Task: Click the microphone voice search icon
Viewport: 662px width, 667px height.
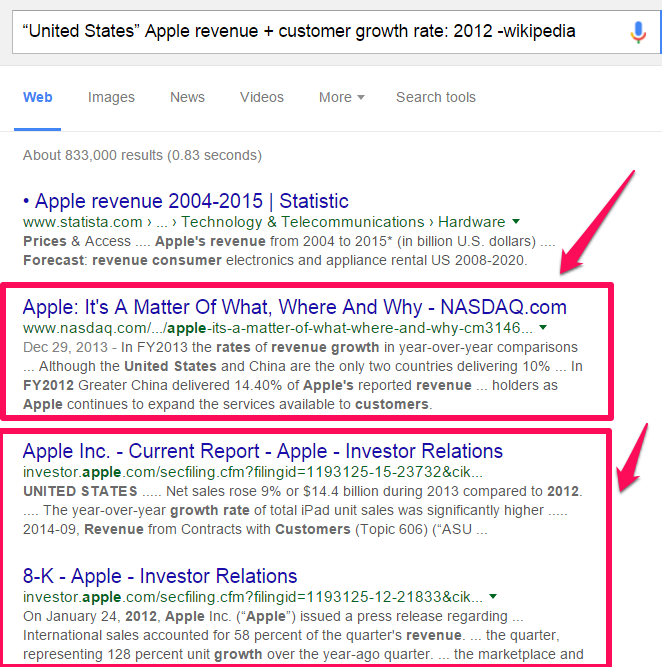Action: point(637,32)
